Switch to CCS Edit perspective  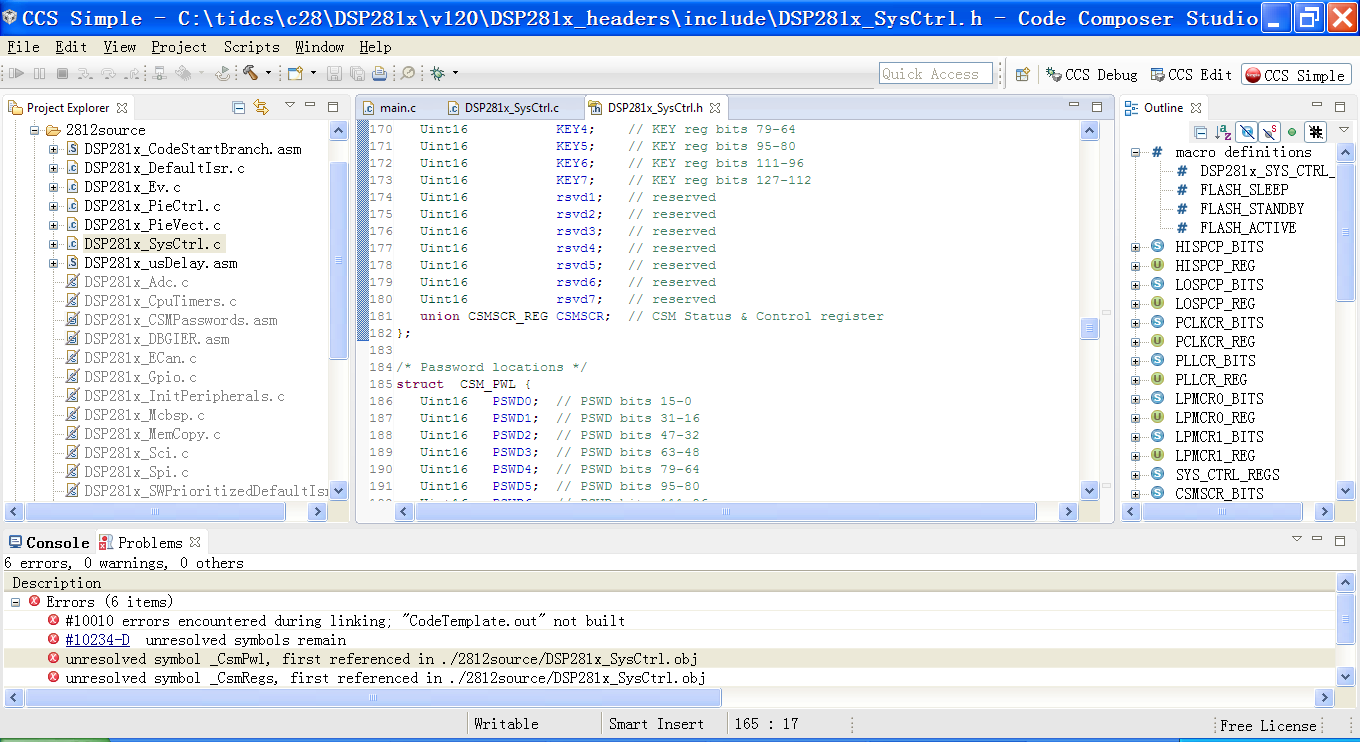pyautogui.click(x=1192, y=75)
